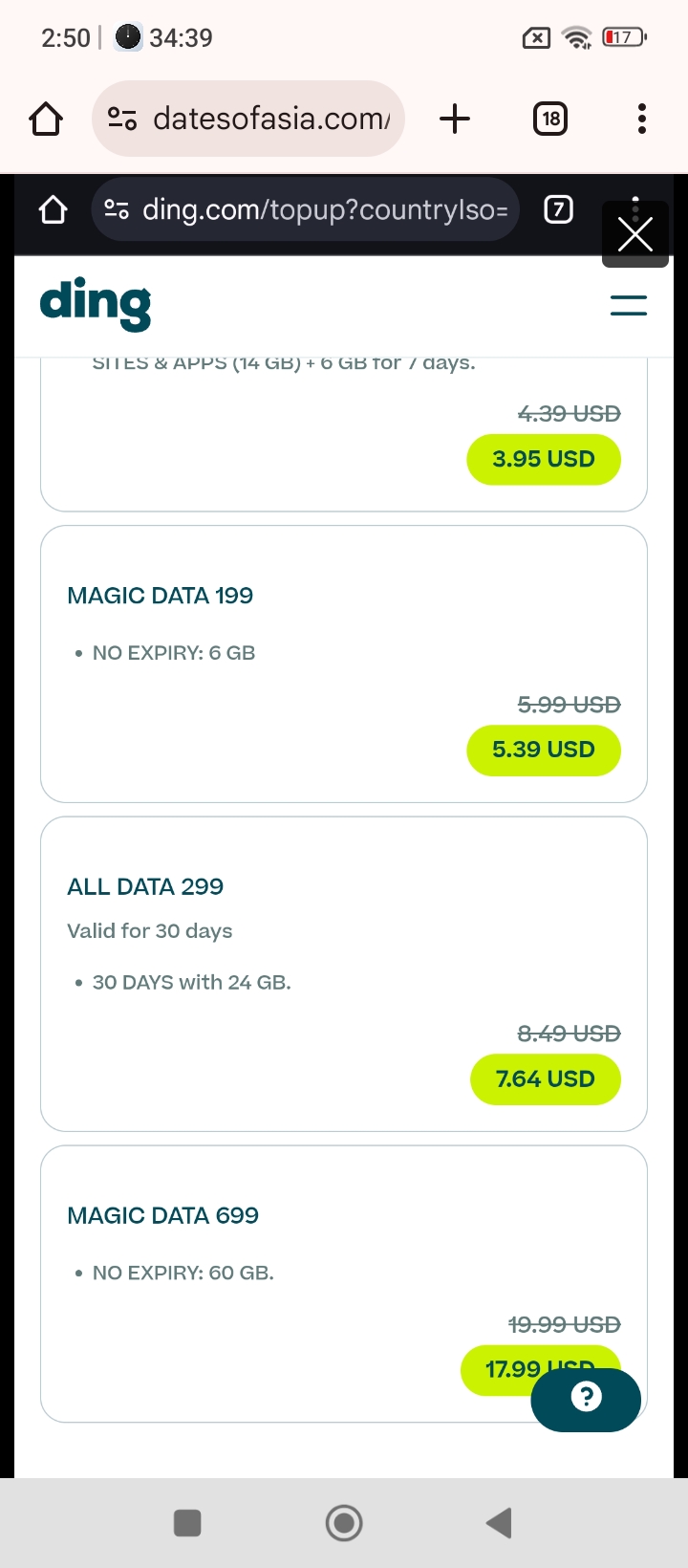Tap the inner browser home icon

[54, 209]
